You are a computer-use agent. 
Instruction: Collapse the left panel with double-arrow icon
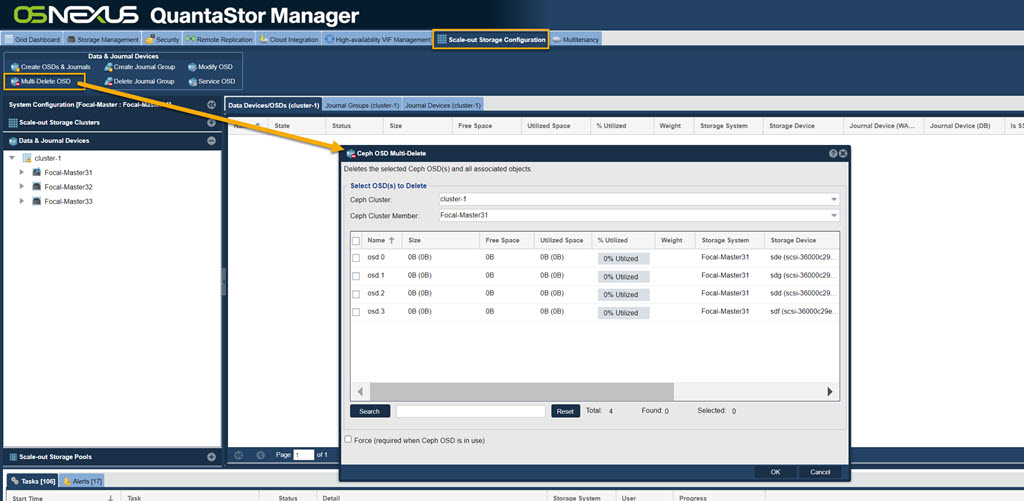[211, 105]
